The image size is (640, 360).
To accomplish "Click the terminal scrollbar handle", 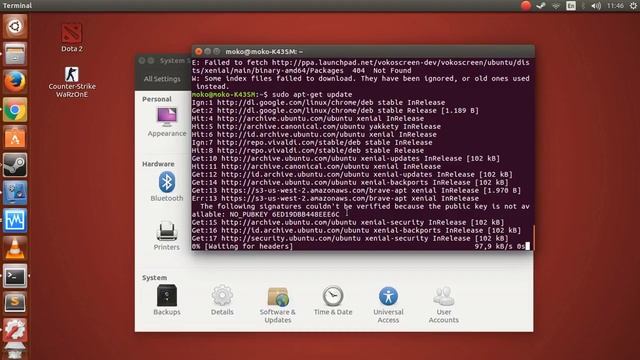I will coord(533,237).
